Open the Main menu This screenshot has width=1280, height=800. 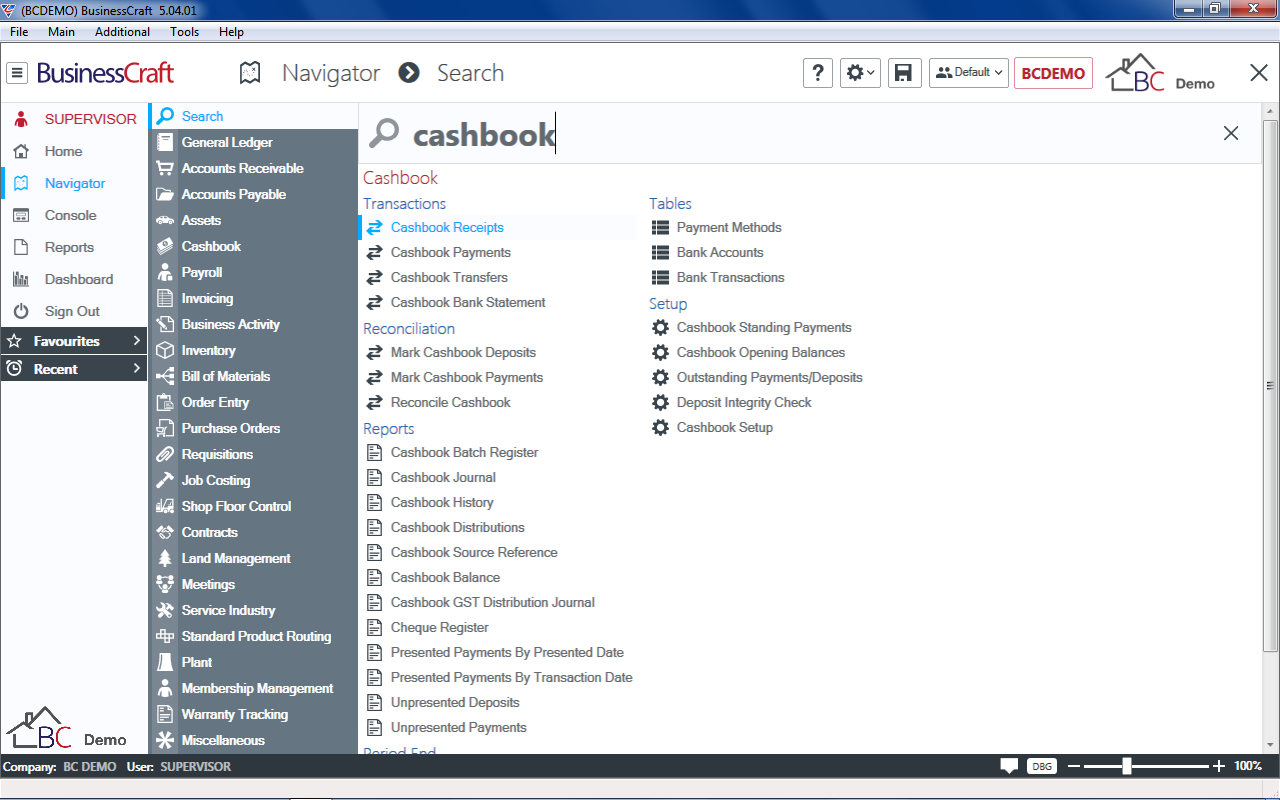point(61,32)
